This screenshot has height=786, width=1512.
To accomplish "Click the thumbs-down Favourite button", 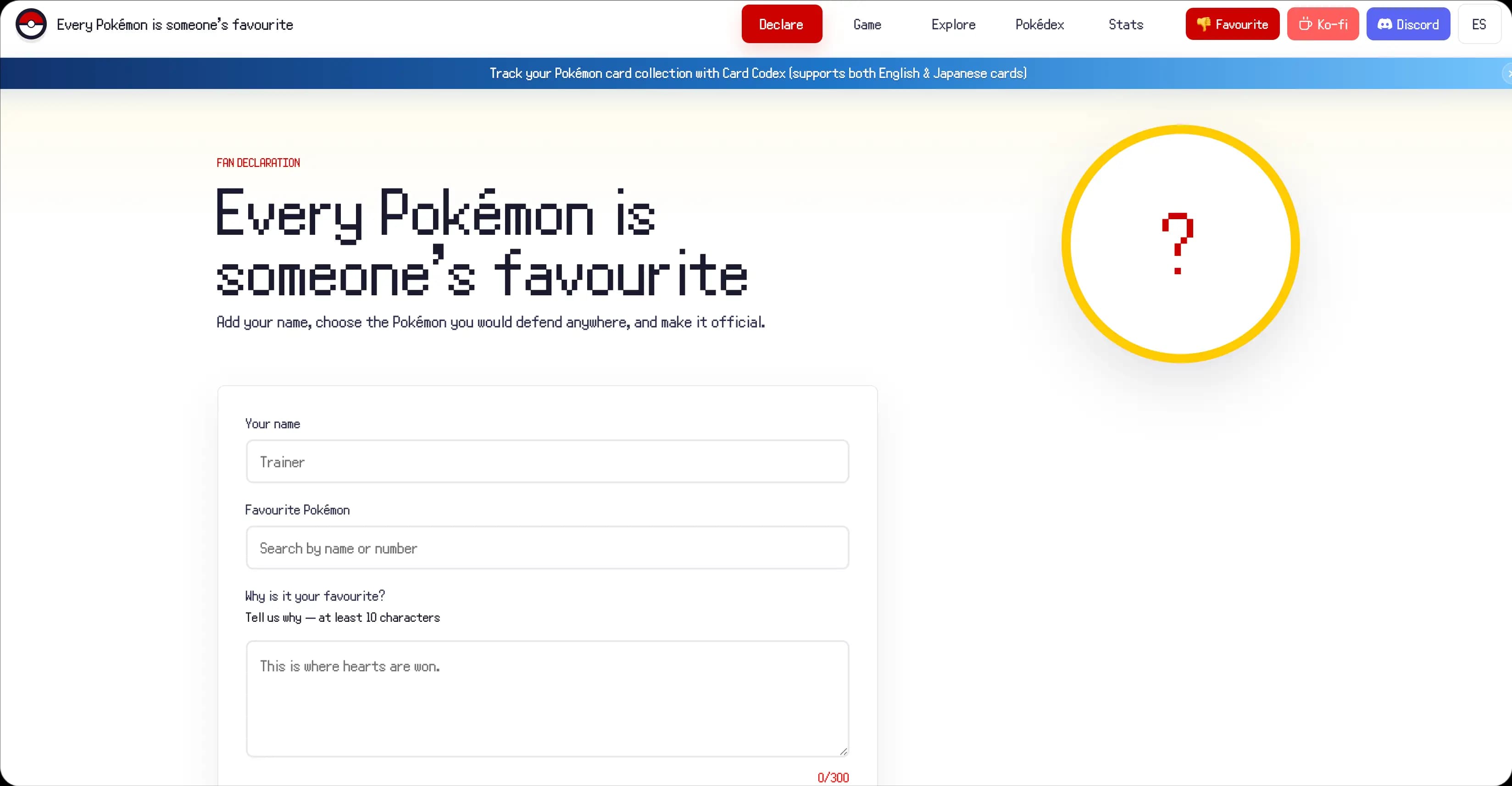I will pyautogui.click(x=1232, y=24).
